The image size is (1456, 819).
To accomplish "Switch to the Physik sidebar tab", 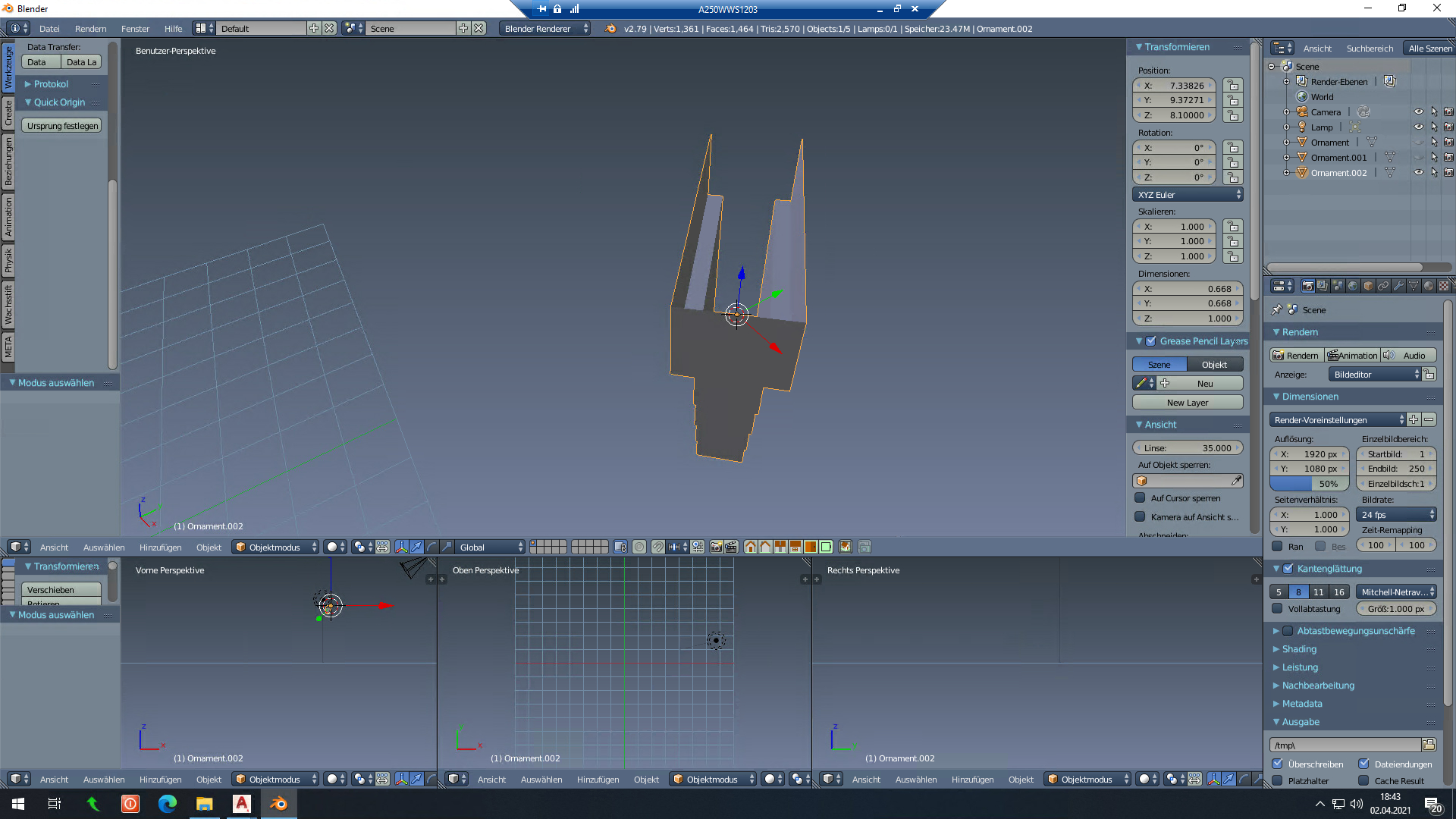I will click(x=8, y=260).
